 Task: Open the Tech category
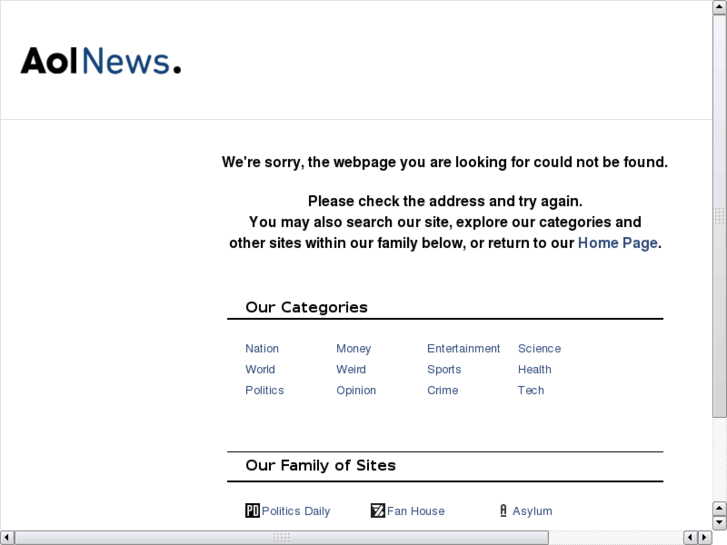point(531,390)
